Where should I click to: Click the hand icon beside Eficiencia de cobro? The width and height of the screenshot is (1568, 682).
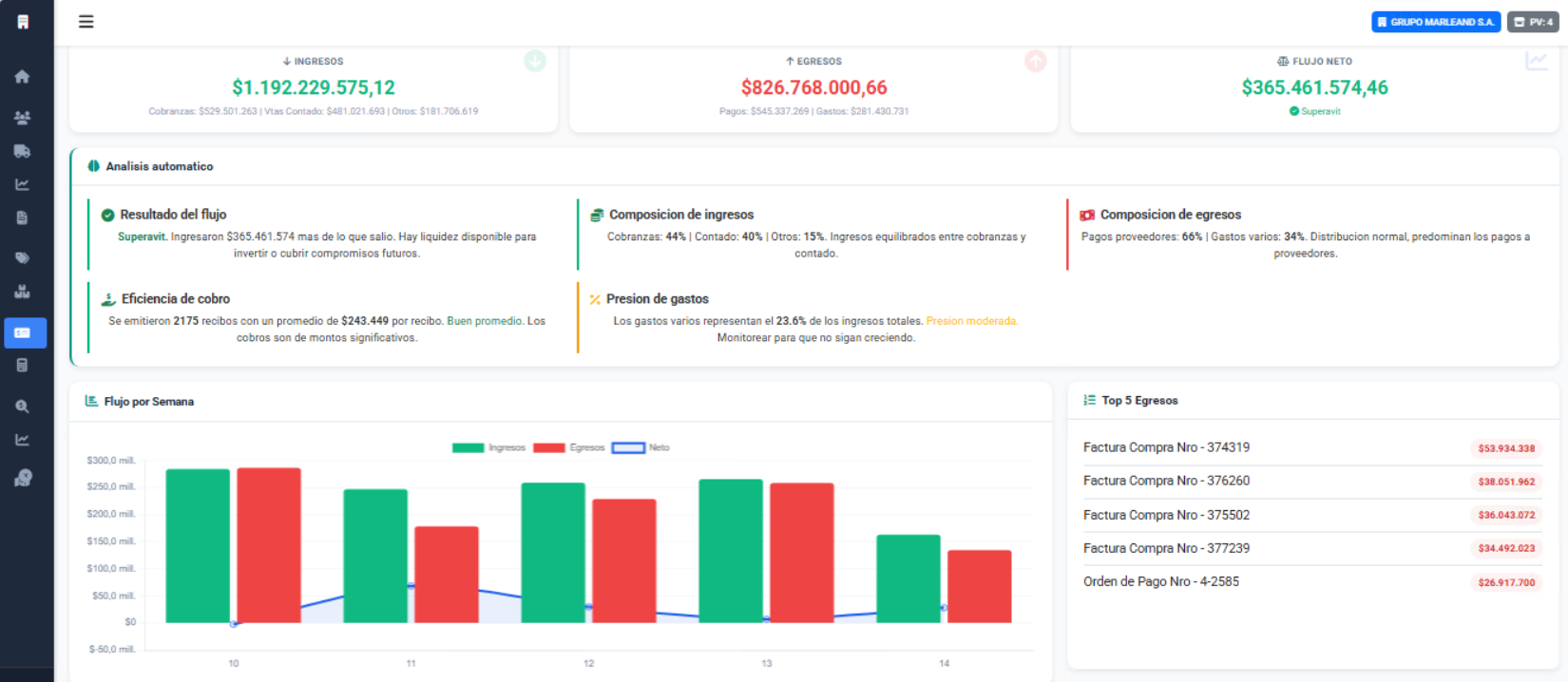tap(108, 299)
